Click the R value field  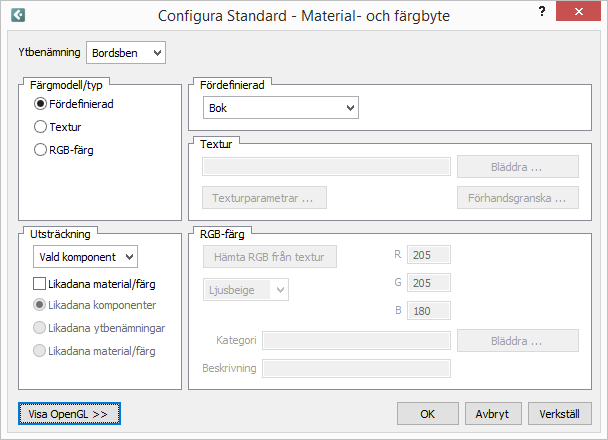point(430,255)
